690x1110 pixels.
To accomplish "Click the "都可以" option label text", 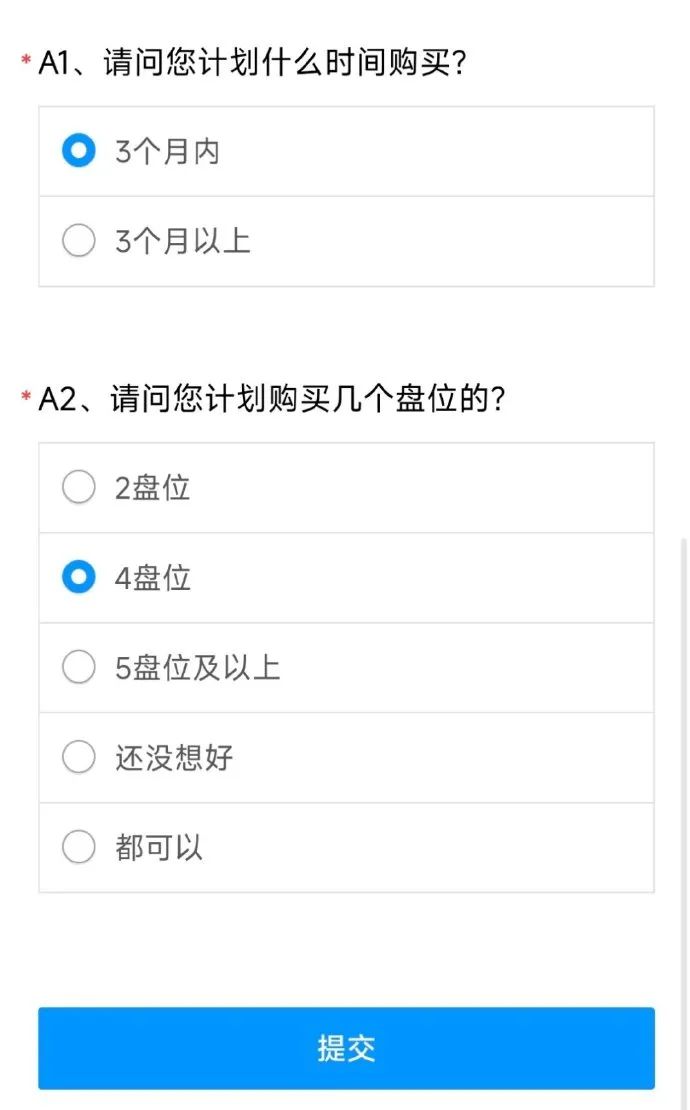I will tap(159, 847).
